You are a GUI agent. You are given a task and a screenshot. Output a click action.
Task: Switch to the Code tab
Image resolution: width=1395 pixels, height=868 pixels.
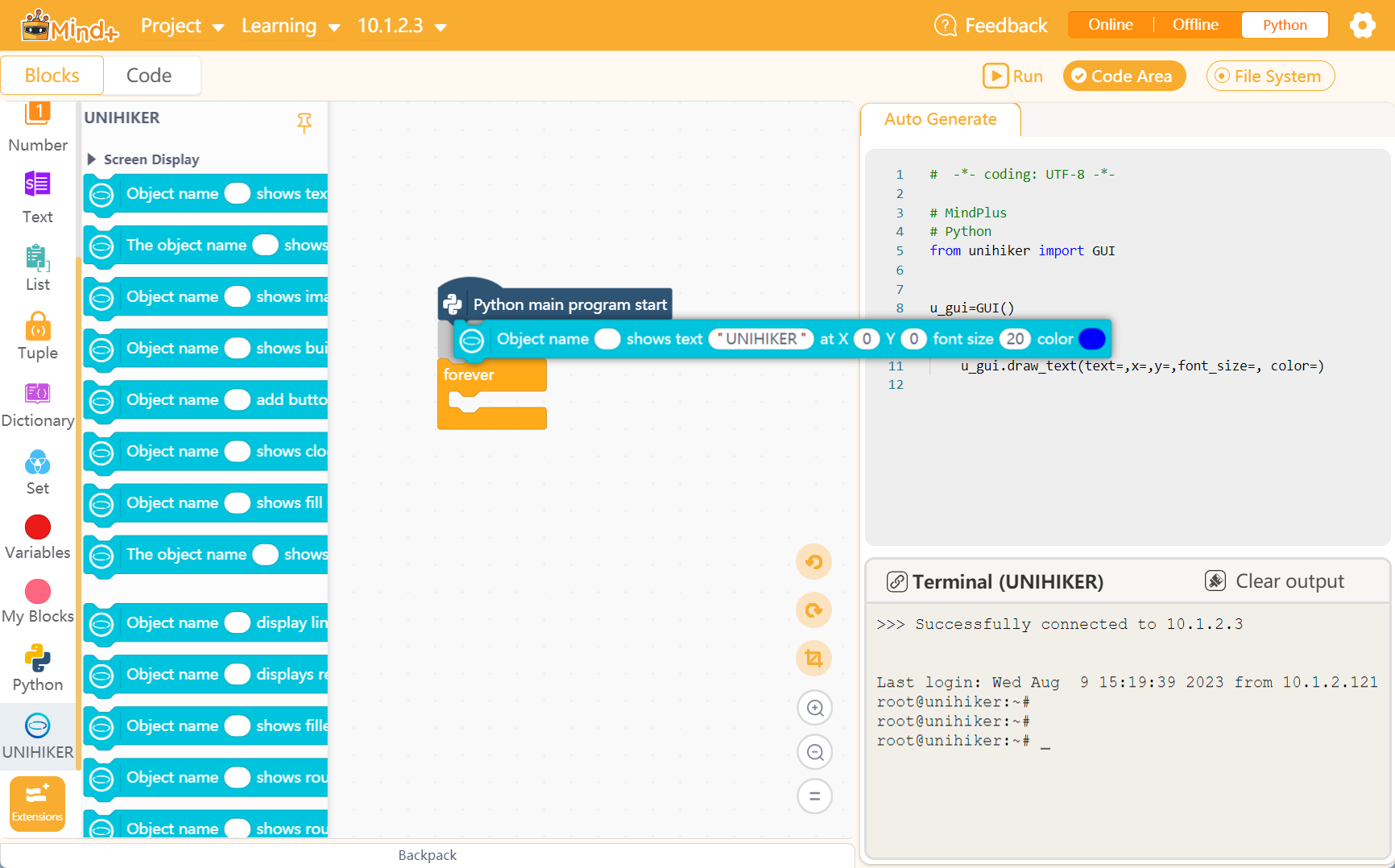(x=150, y=75)
